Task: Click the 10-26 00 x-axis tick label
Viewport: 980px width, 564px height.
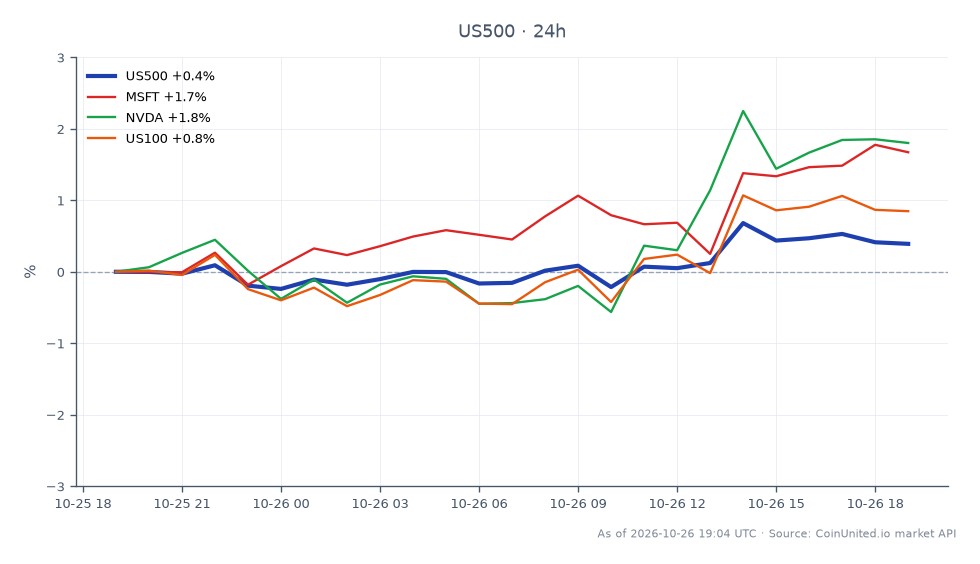Action: pos(281,503)
